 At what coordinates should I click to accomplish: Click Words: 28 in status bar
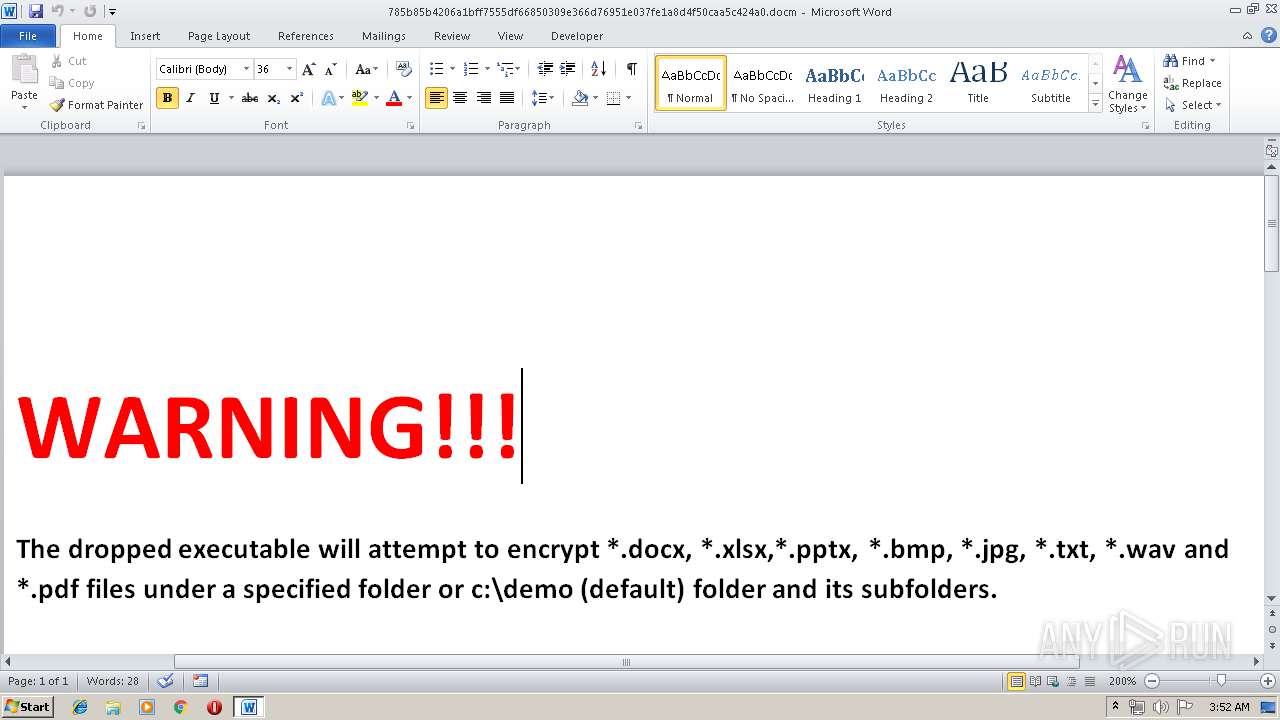click(x=113, y=681)
